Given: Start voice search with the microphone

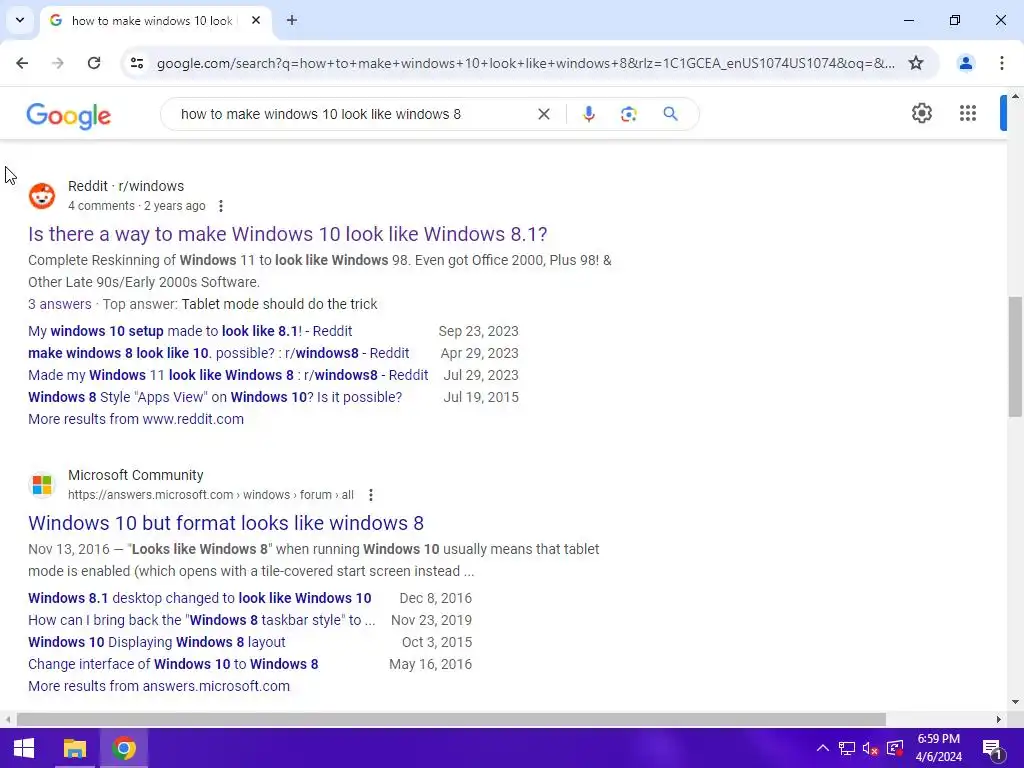Looking at the screenshot, I should (x=588, y=114).
